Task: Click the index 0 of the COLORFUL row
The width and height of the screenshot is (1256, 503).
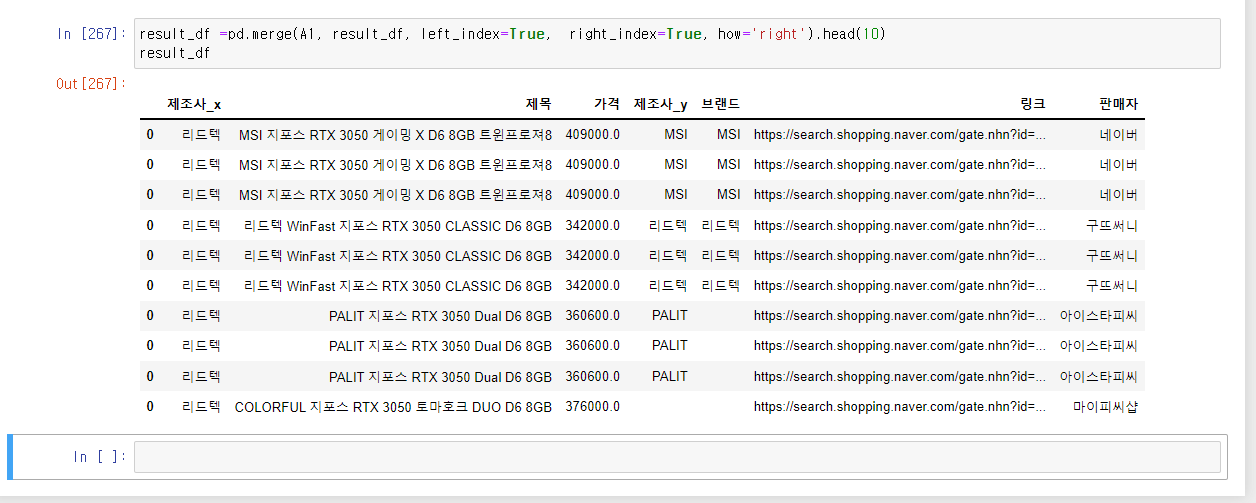Action: [150, 407]
